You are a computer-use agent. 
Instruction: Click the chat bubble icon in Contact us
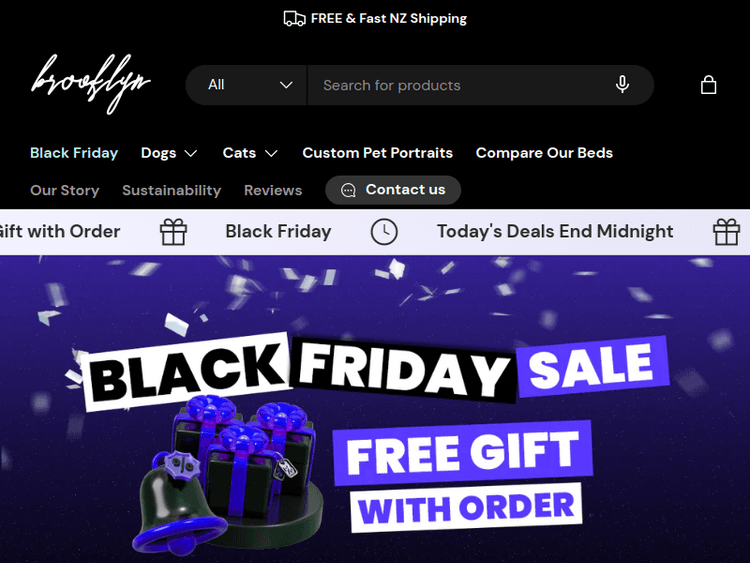coord(348,190)
